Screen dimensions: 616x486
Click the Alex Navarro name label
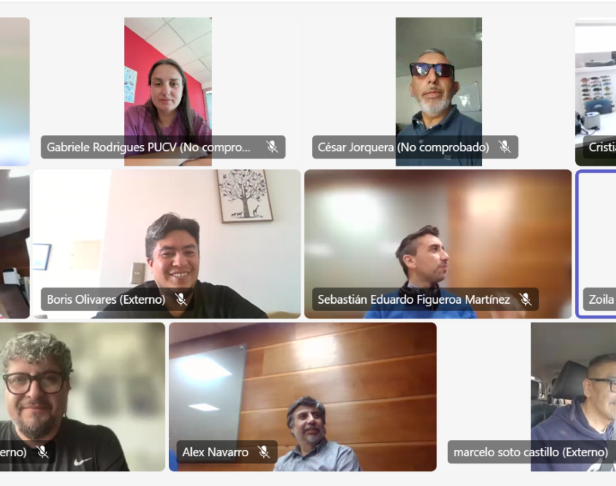[215, 452]
